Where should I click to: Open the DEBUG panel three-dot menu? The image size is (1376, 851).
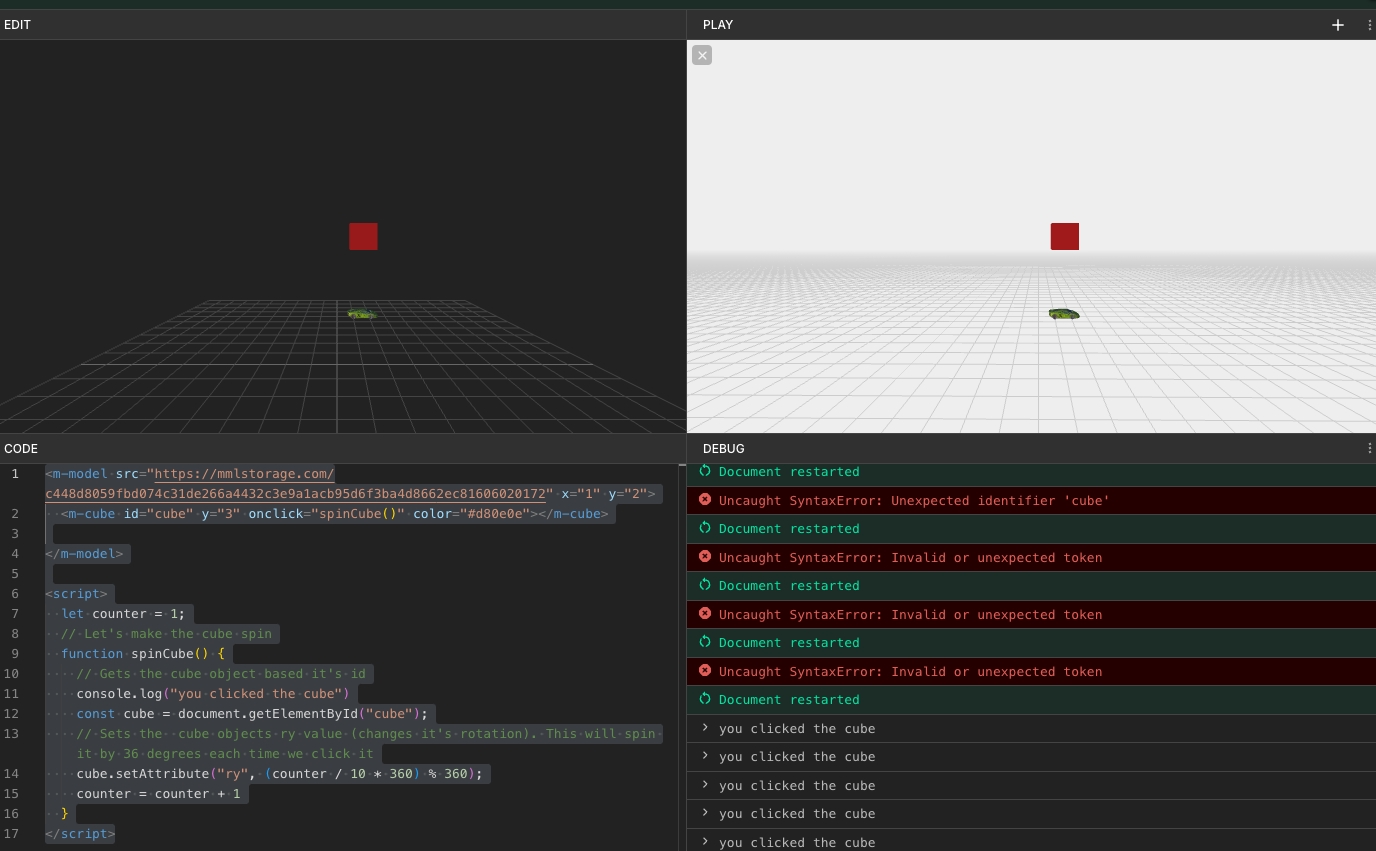pos(1369,449)
